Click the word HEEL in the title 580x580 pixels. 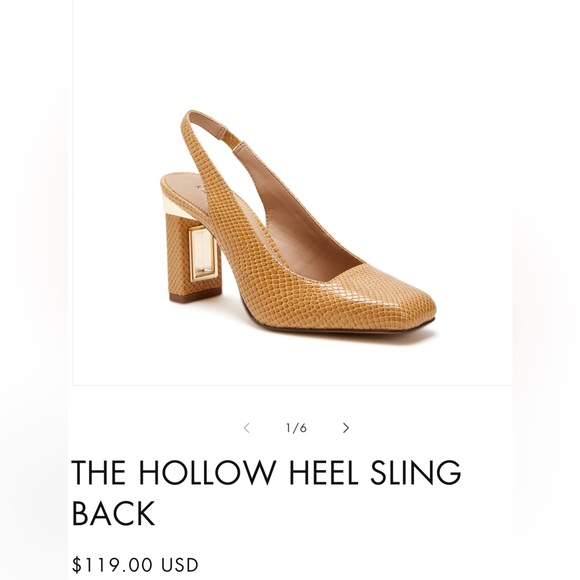click(x=324, y=472)
